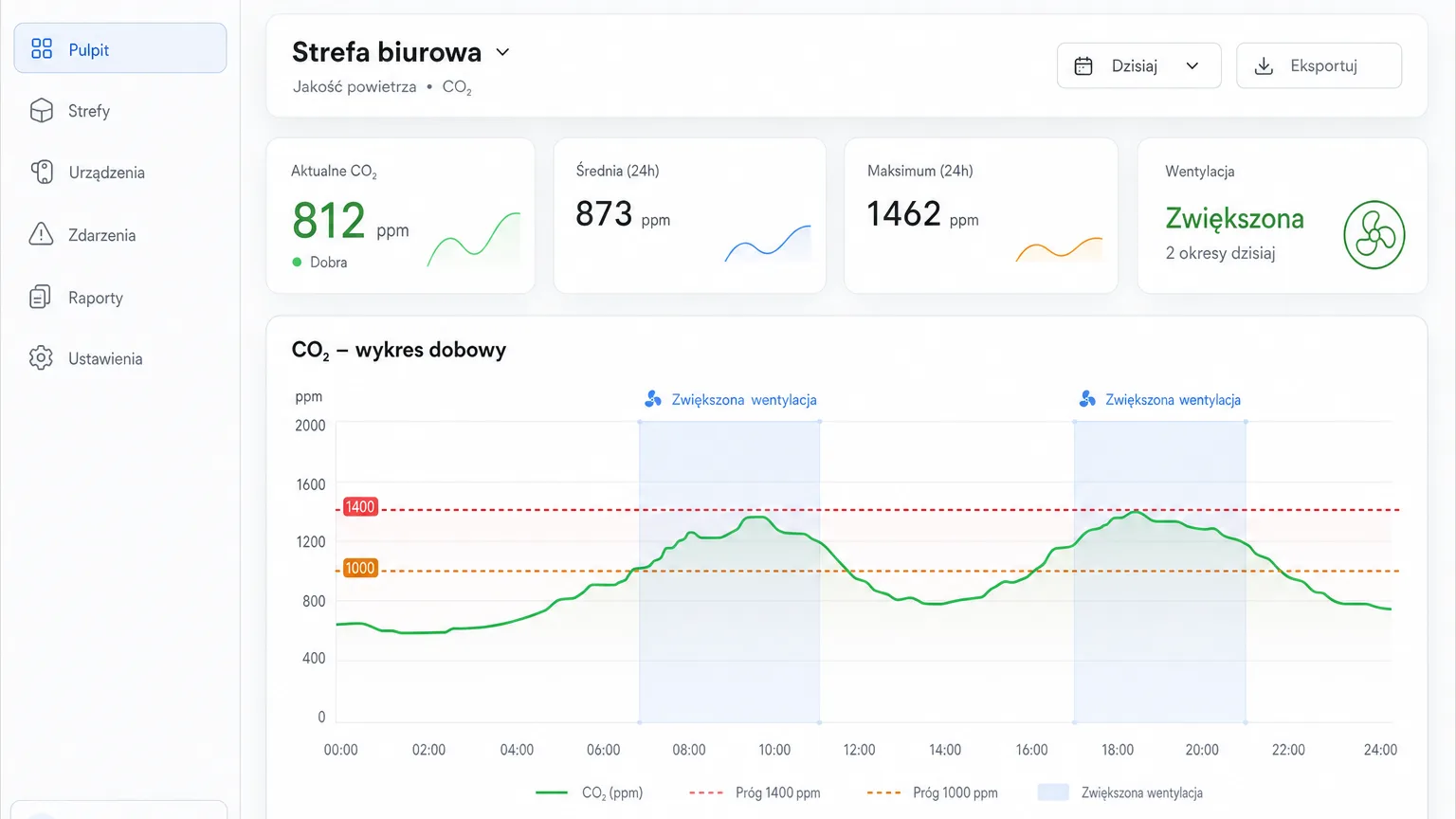The width and height of the screenshot is (1456, 819).
Task: Click the Strefy cube icon in sidebar
Action: coord(42,111)
